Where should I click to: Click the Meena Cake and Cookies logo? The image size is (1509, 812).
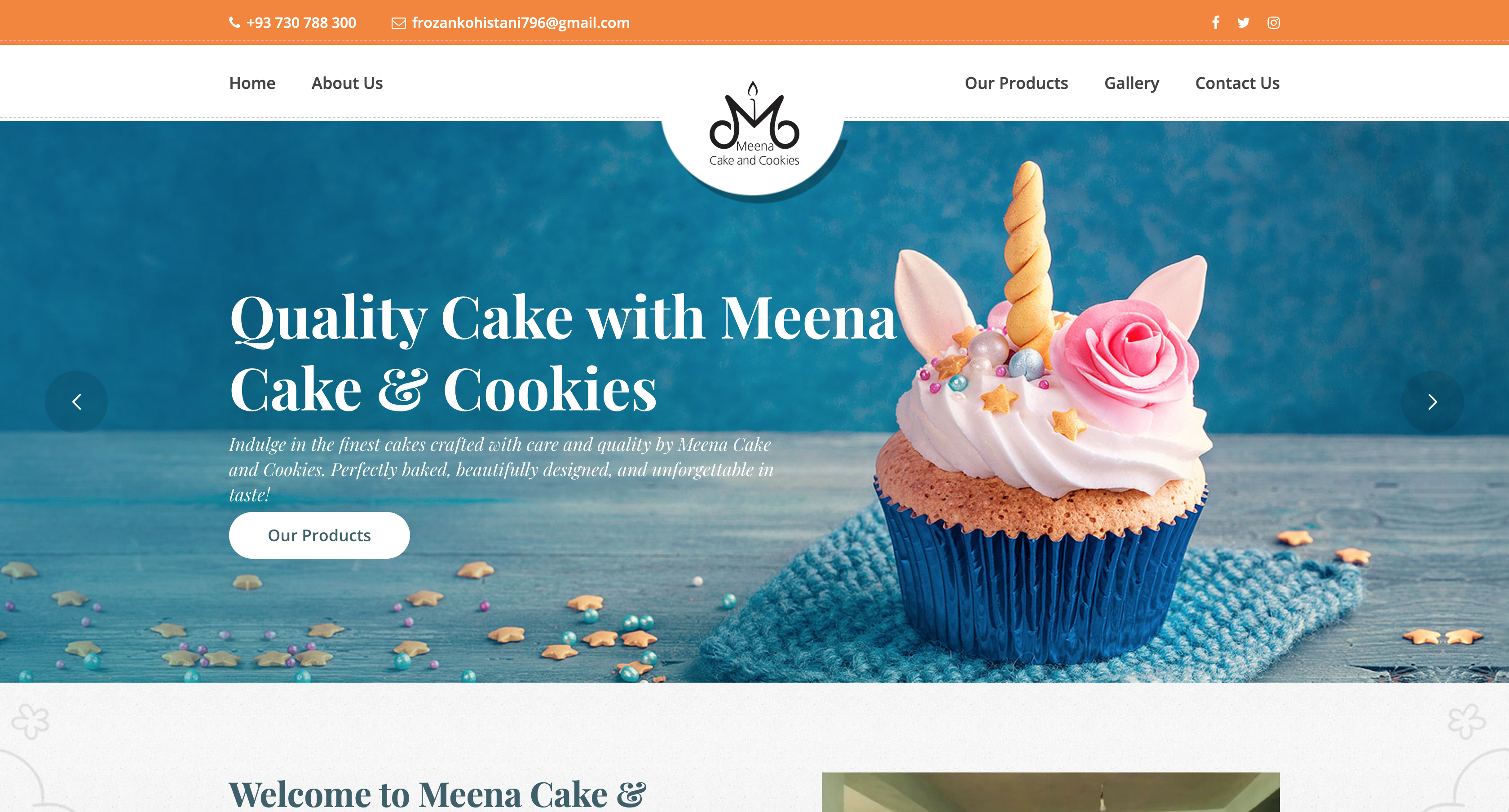754,124
